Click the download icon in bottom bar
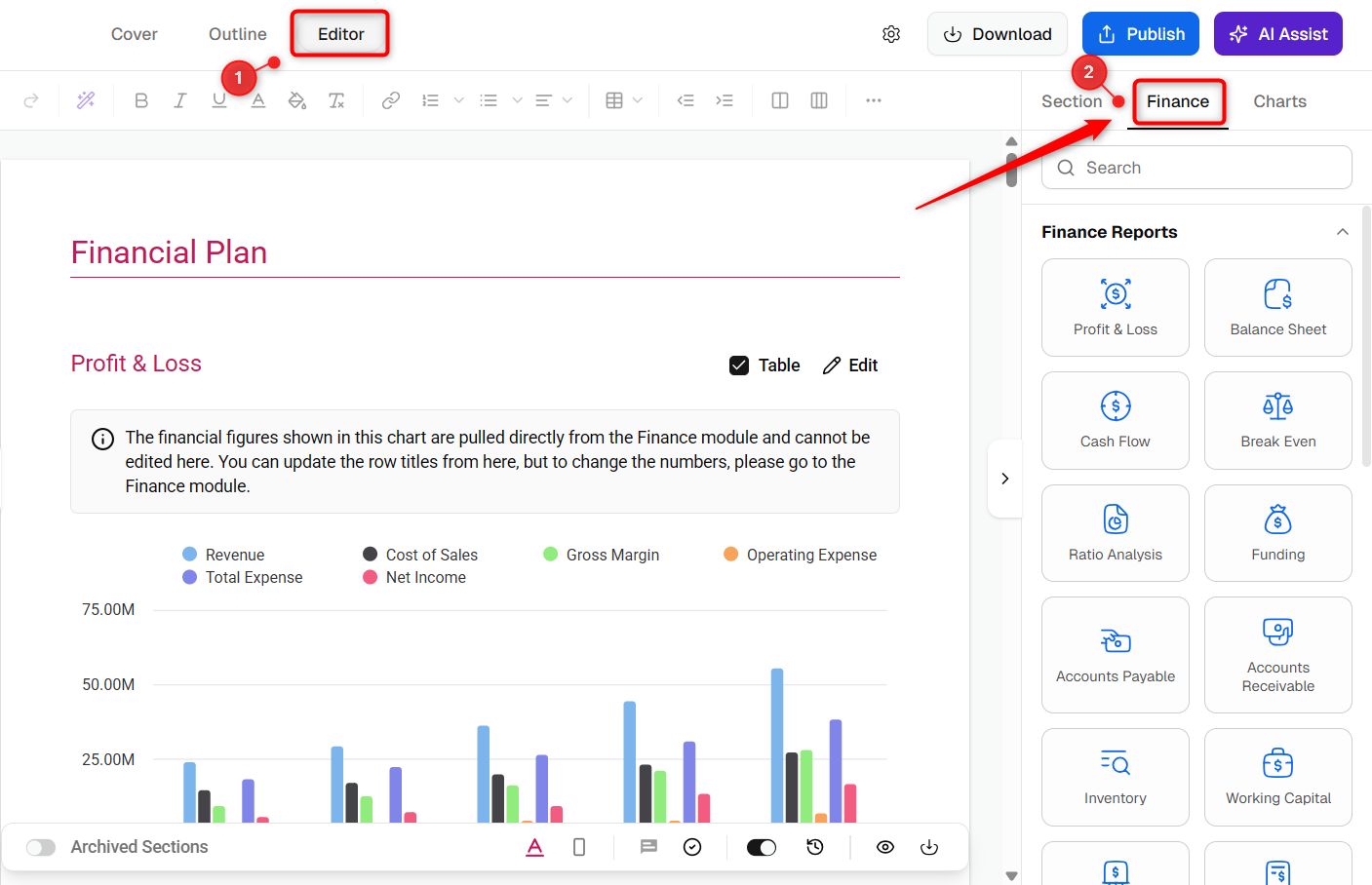Screen dimensions: 1372x885 pos(929,847)
